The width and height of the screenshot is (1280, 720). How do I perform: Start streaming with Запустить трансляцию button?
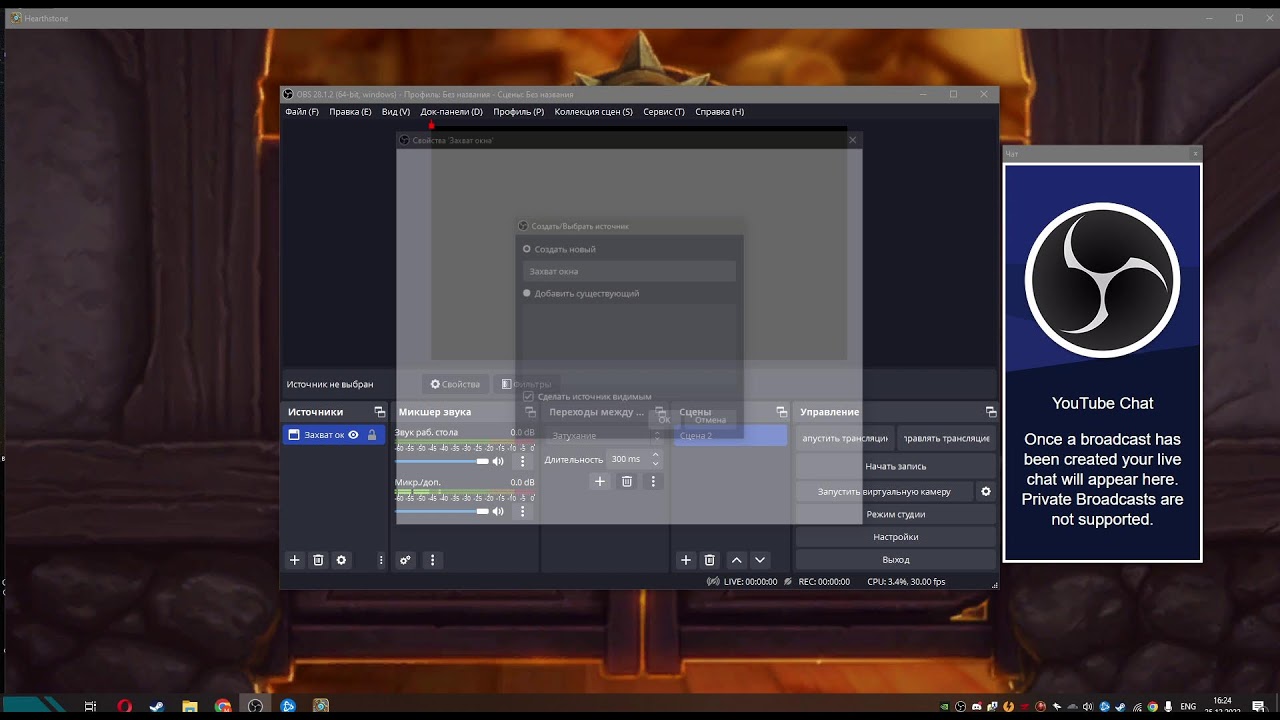tap(845, 438)
